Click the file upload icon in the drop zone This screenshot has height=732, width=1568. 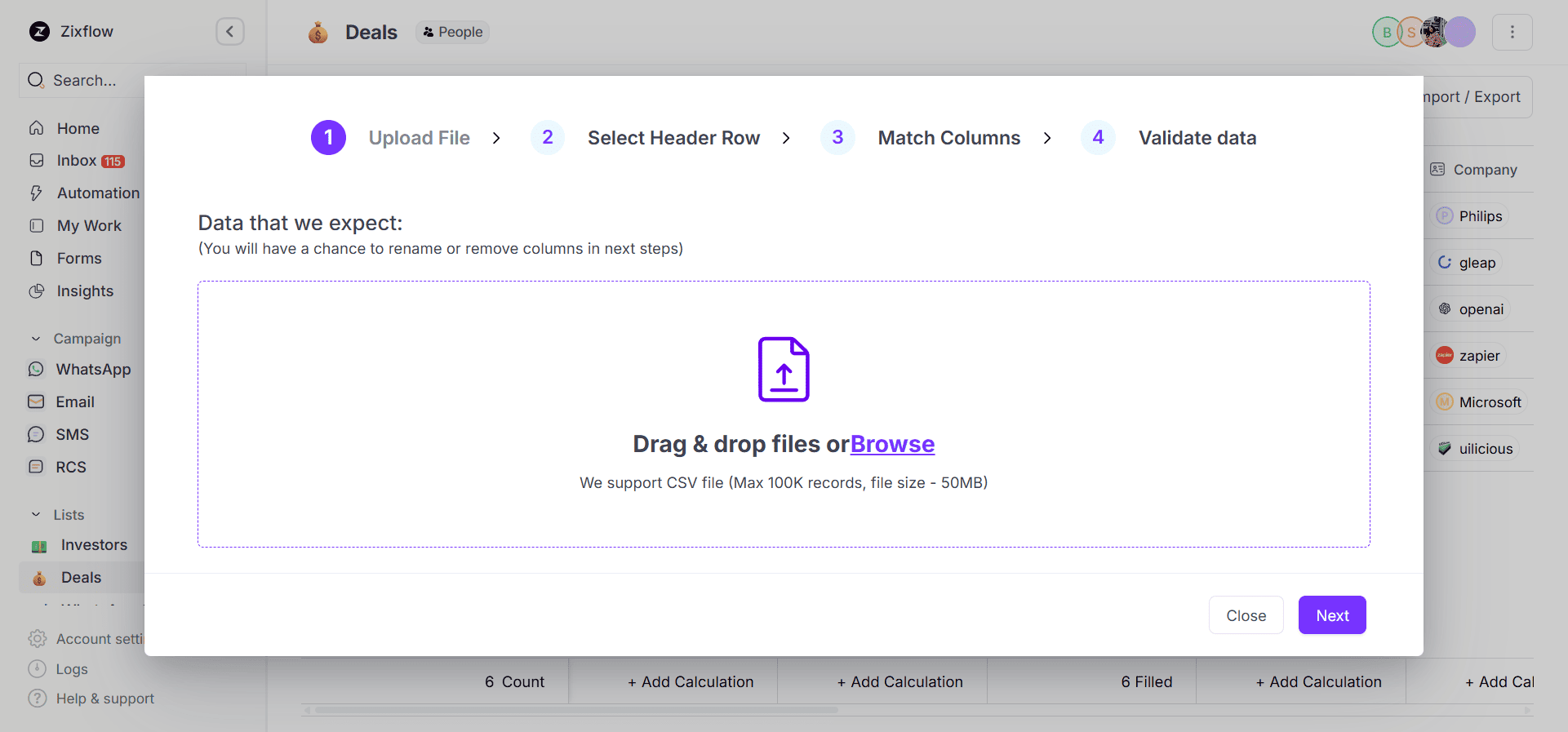784,370
